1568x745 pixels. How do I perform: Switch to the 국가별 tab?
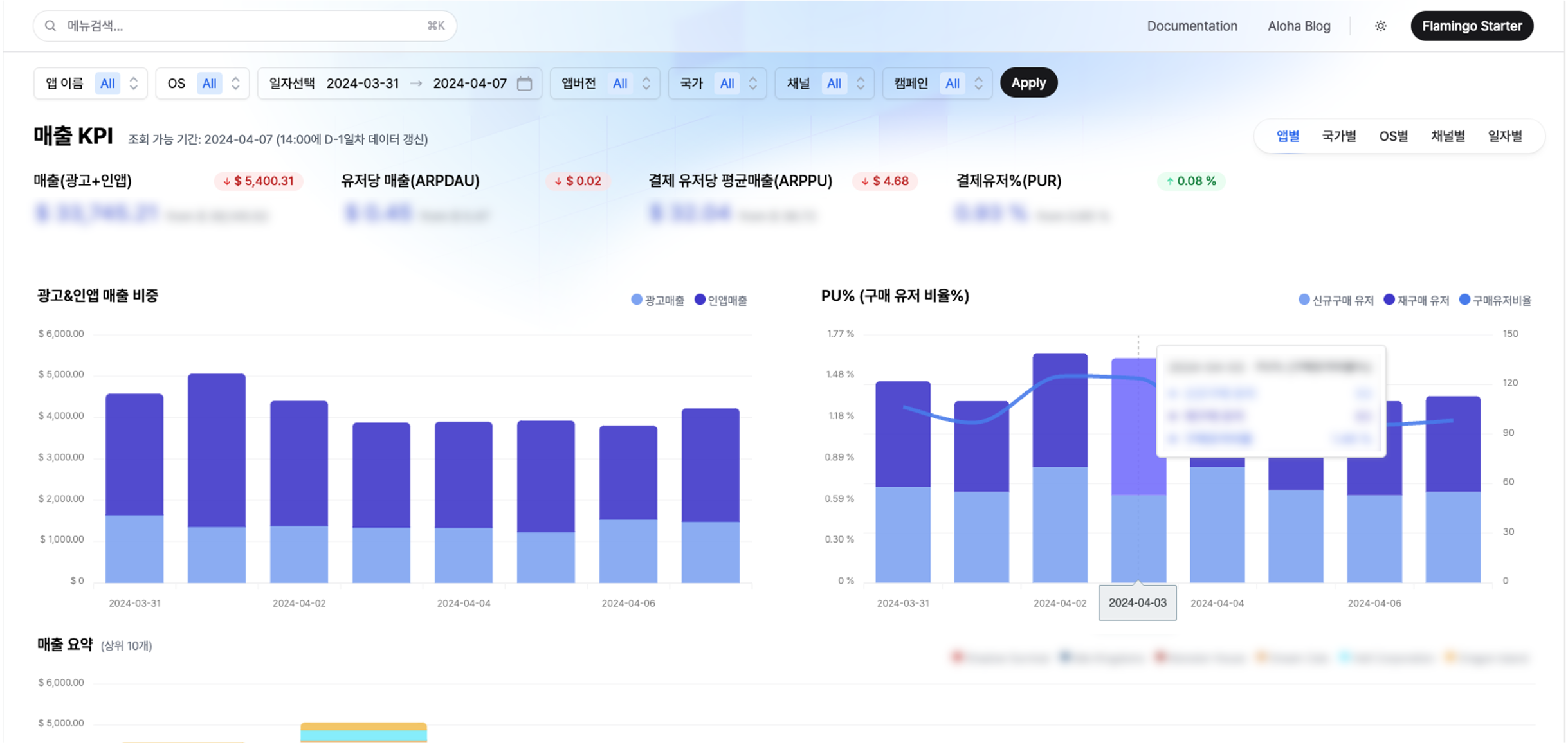(x=1339, y=136)
